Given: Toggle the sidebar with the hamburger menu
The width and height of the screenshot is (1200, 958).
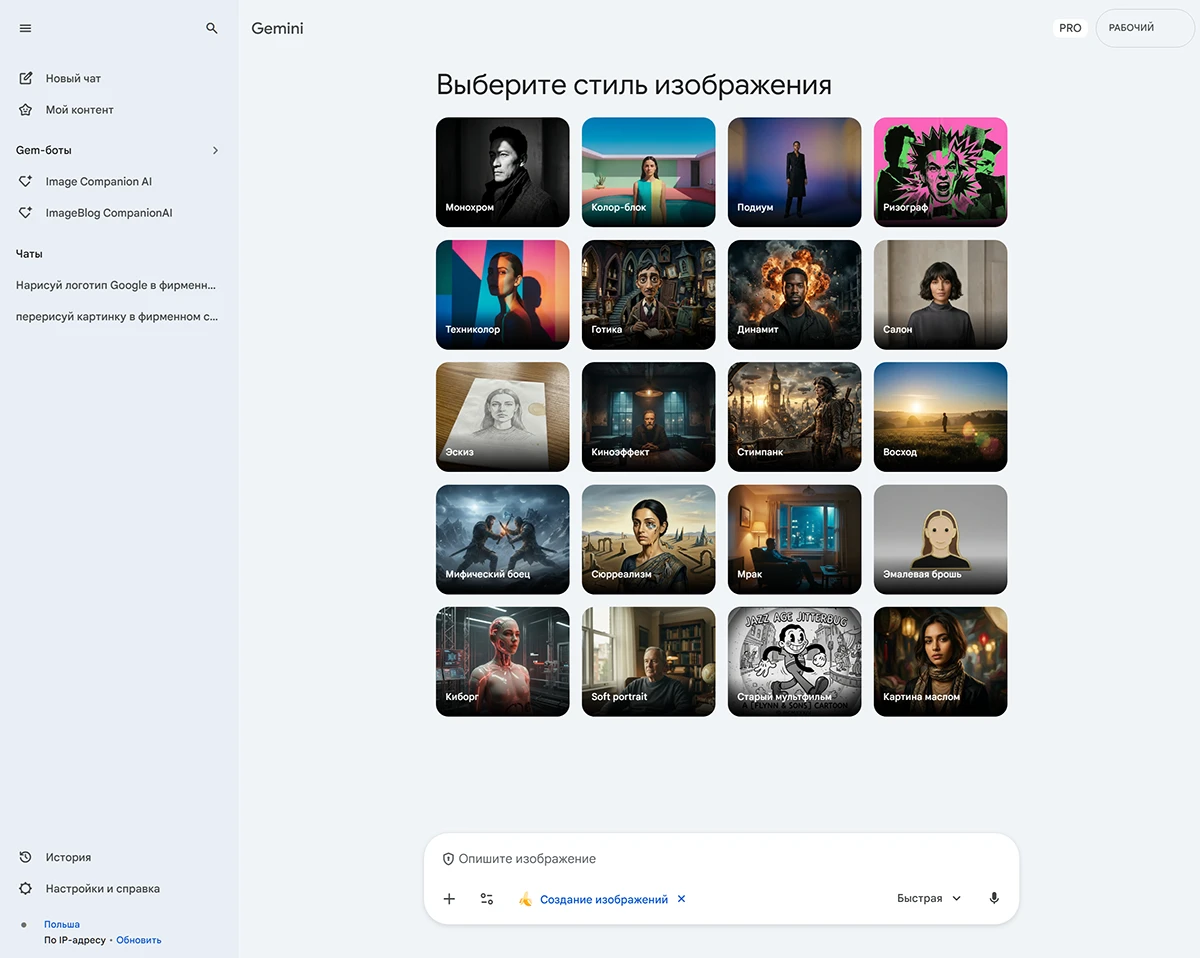Looking at the screenshot, I should pyautogui.click(x=25, y=28).
